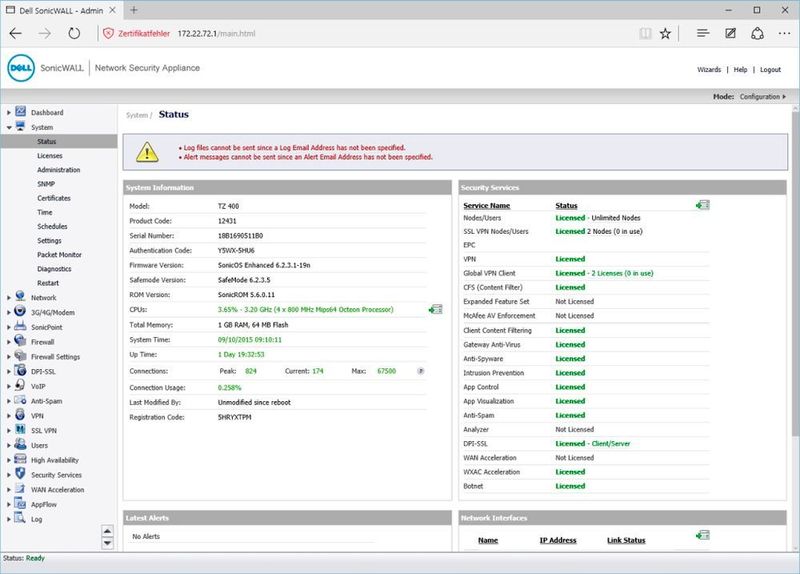This screenshot has width=800, height=574.
Task: Click the SSL VPN icon
Action: click(20, 429)
